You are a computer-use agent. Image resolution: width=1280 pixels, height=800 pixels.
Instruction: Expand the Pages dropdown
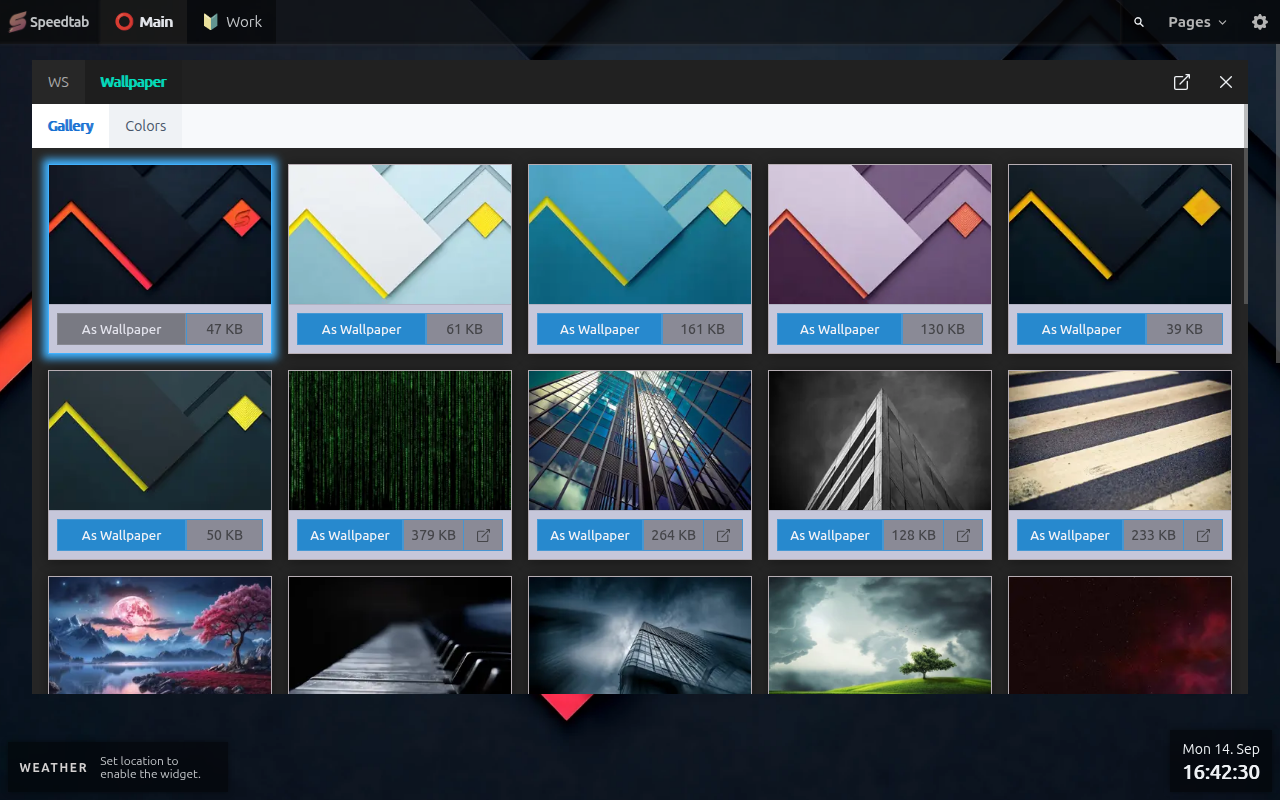[x=1197, y=22]
